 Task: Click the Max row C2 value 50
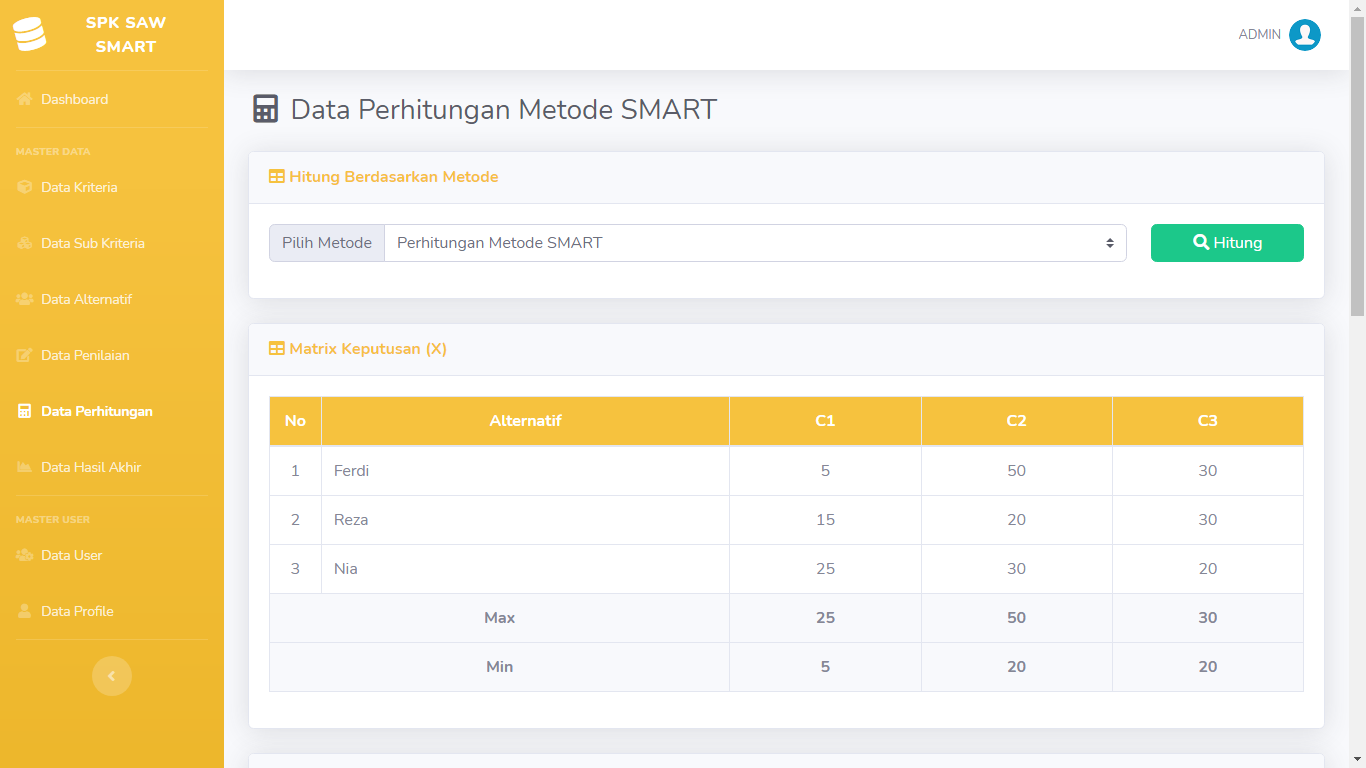(x=1016, y=618)
